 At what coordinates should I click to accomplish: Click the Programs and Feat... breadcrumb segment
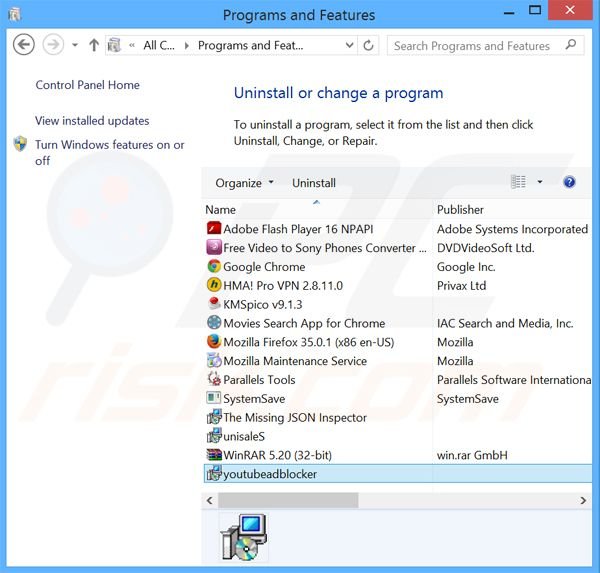[251, 45]
